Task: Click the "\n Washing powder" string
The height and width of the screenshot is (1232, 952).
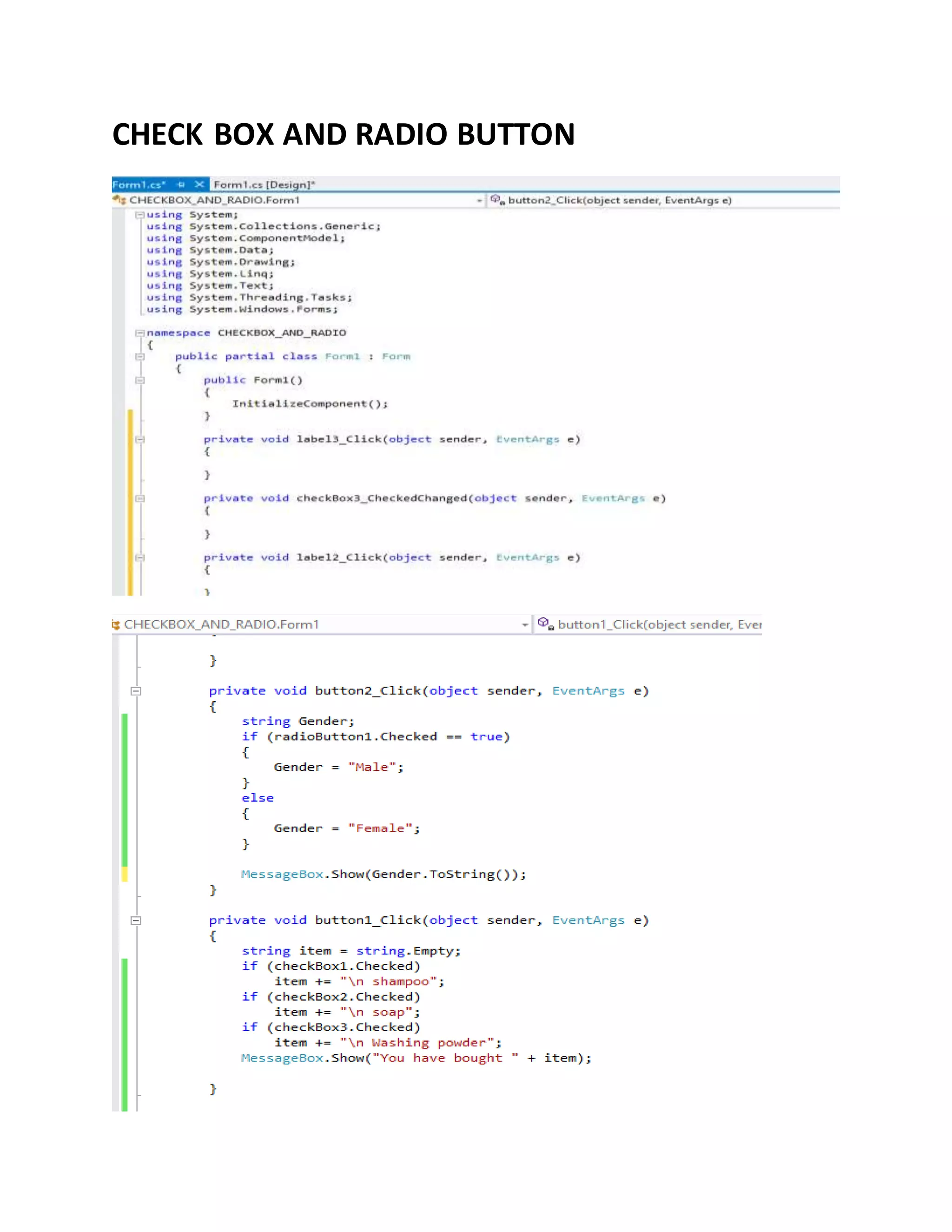Action: click(417, 1042)
